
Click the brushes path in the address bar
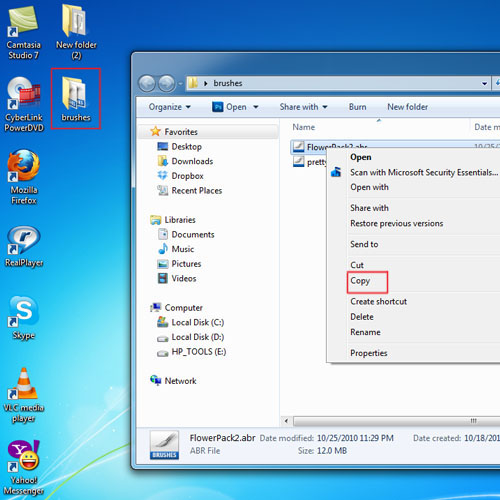(228, 83)
